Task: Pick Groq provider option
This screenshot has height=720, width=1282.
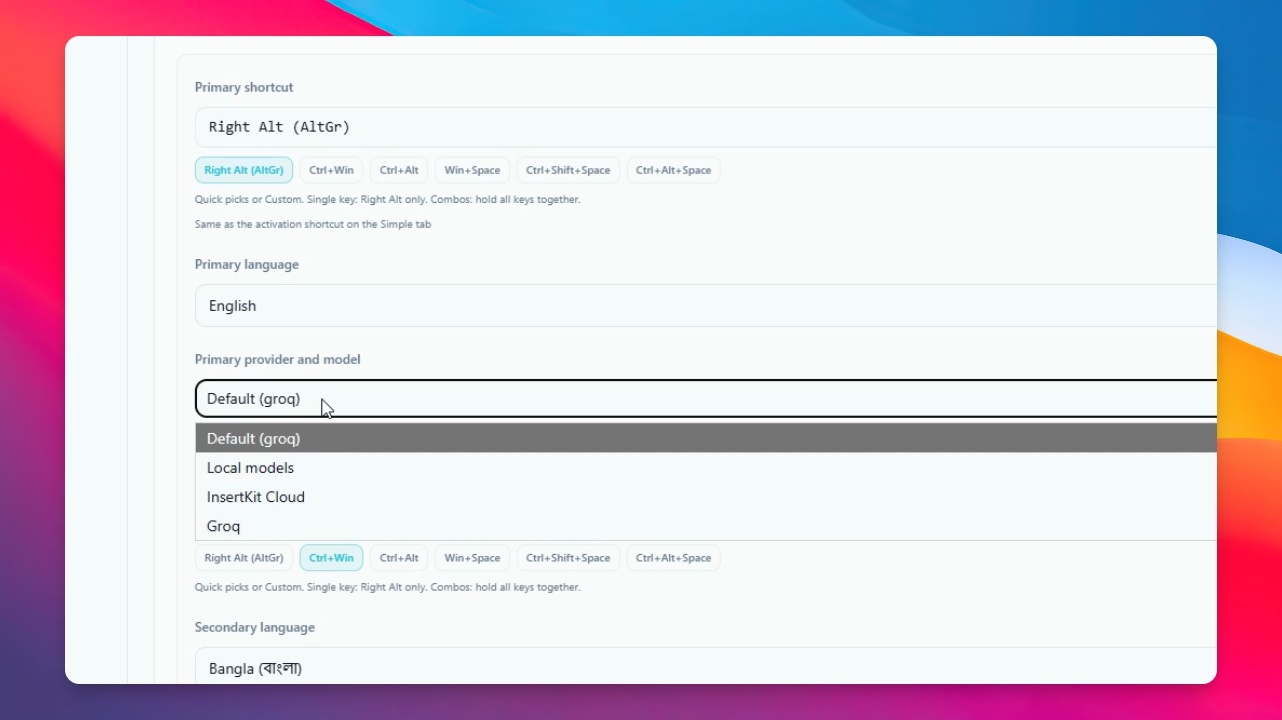Action: coord(706,525)
